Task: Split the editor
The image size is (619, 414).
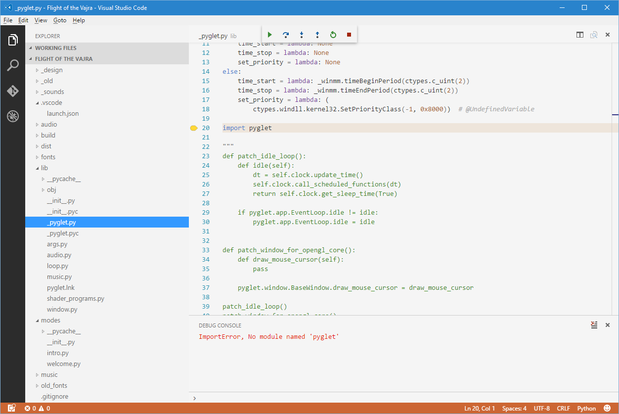Action: point(580,35)
